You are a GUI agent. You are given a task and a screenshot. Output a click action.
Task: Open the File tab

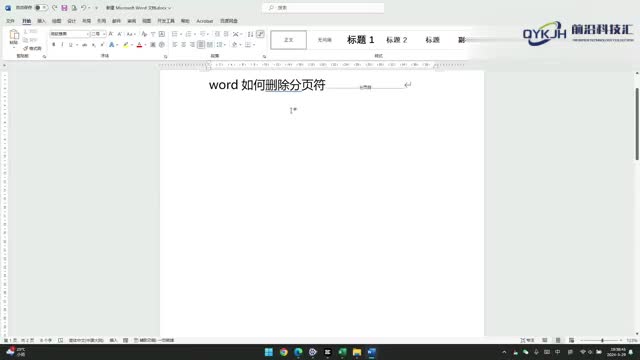pyautogui.click(x=10, y=21)
